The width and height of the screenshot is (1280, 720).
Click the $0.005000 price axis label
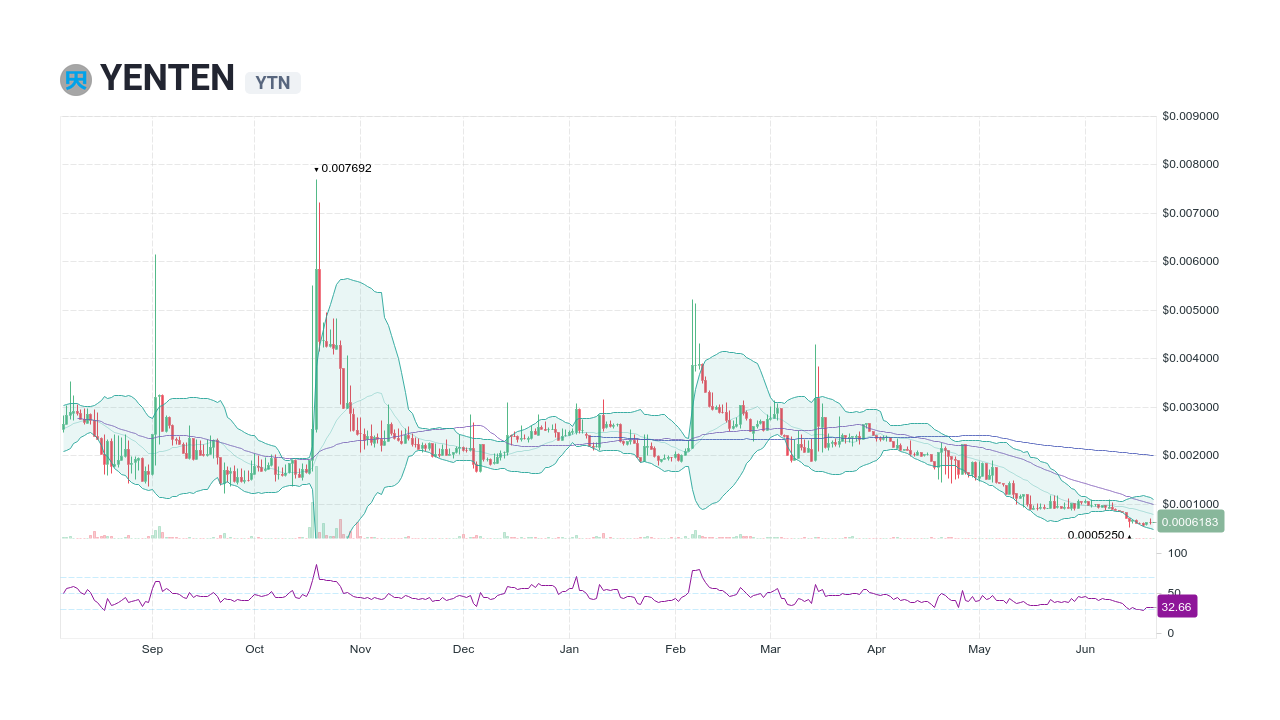point(1190,310)
